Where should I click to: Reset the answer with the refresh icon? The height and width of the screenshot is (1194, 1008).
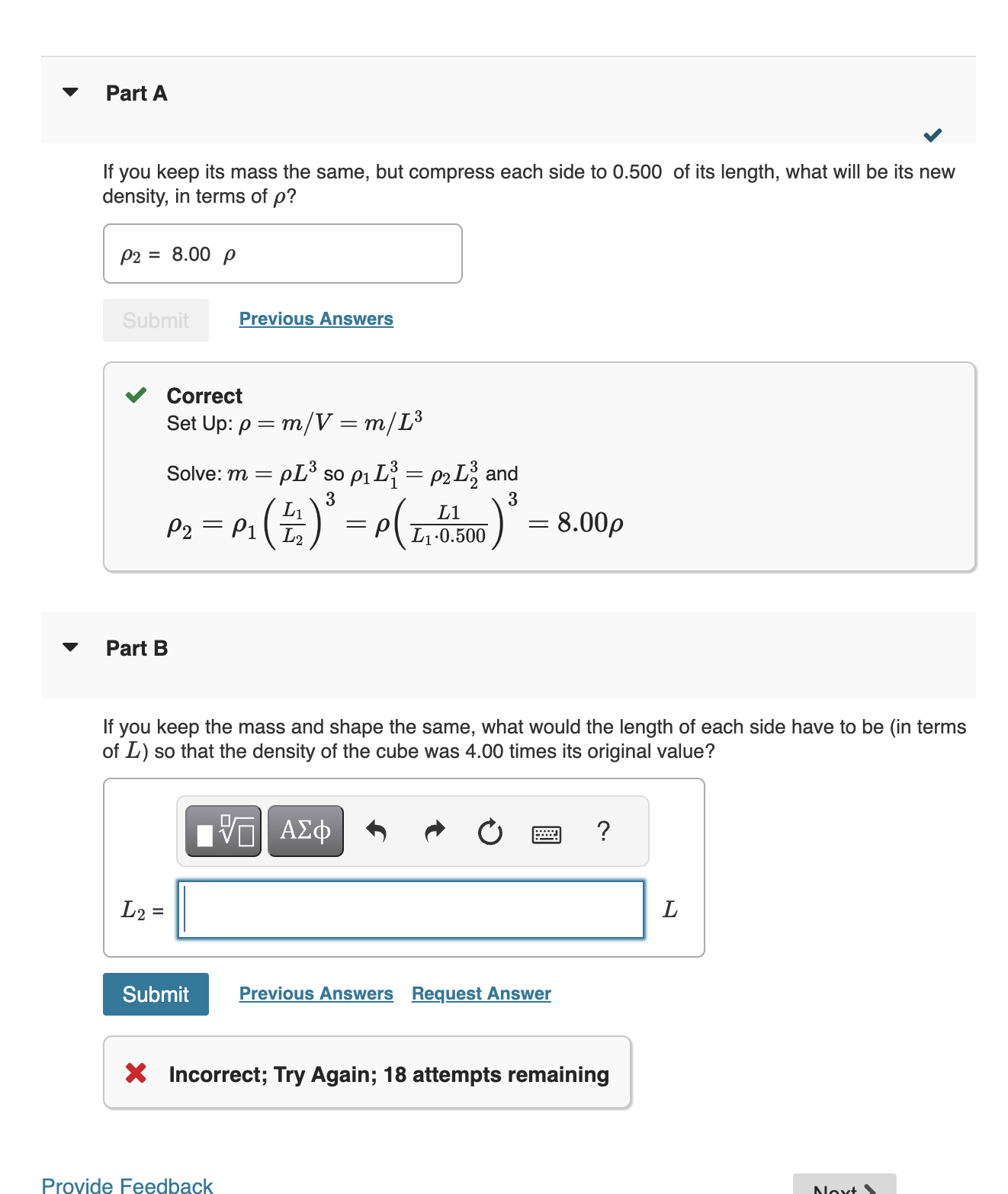pos(490,831)
